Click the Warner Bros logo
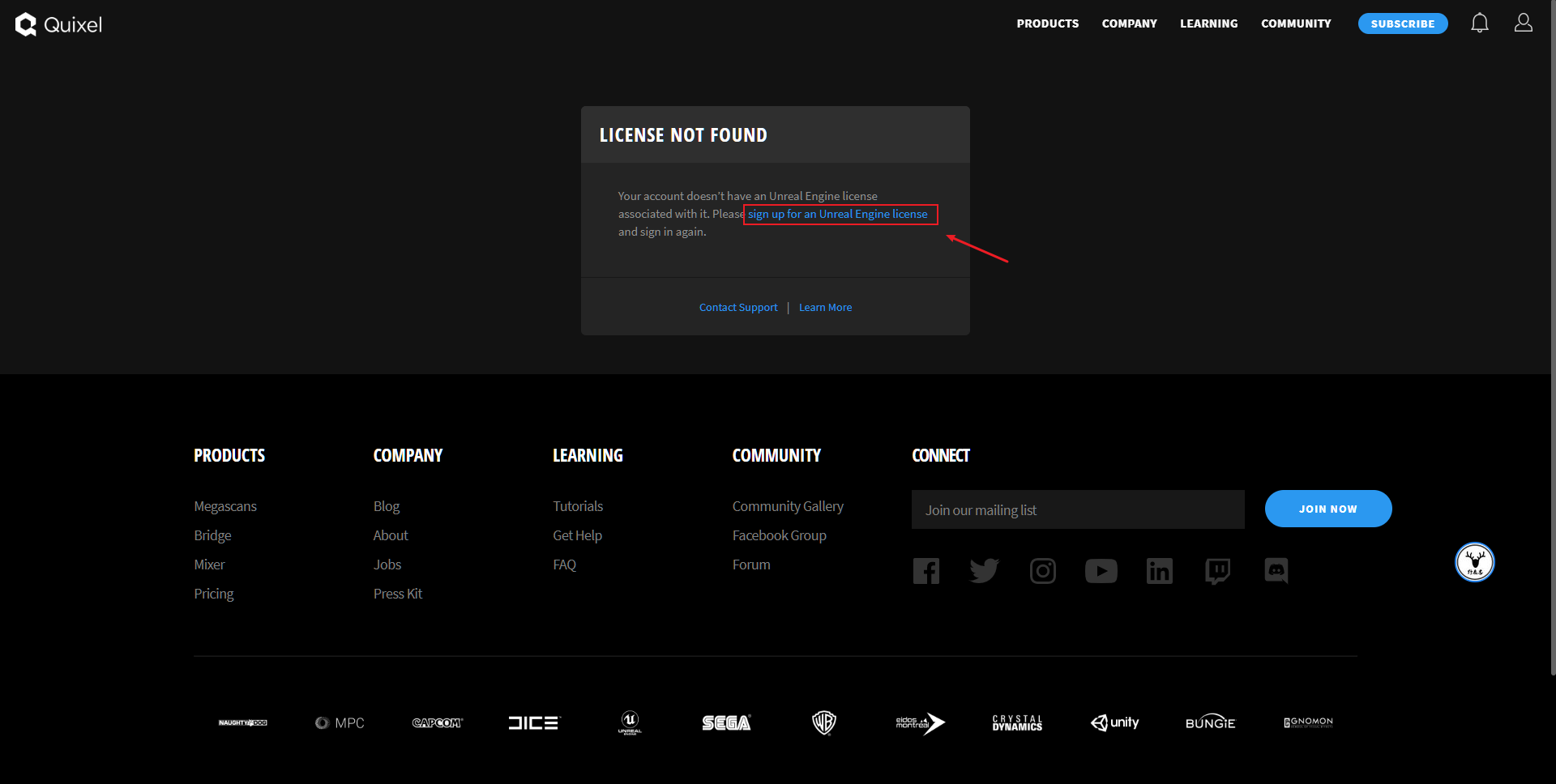 tap(824, 722)
